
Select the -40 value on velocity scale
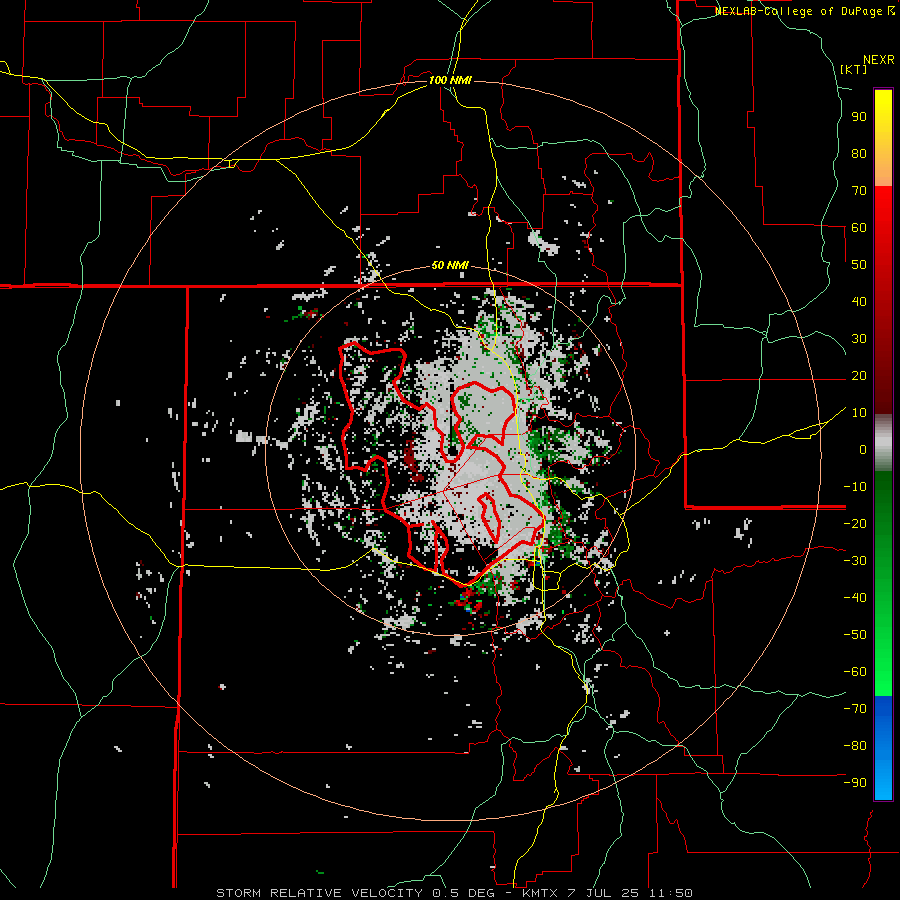point(855,598)
